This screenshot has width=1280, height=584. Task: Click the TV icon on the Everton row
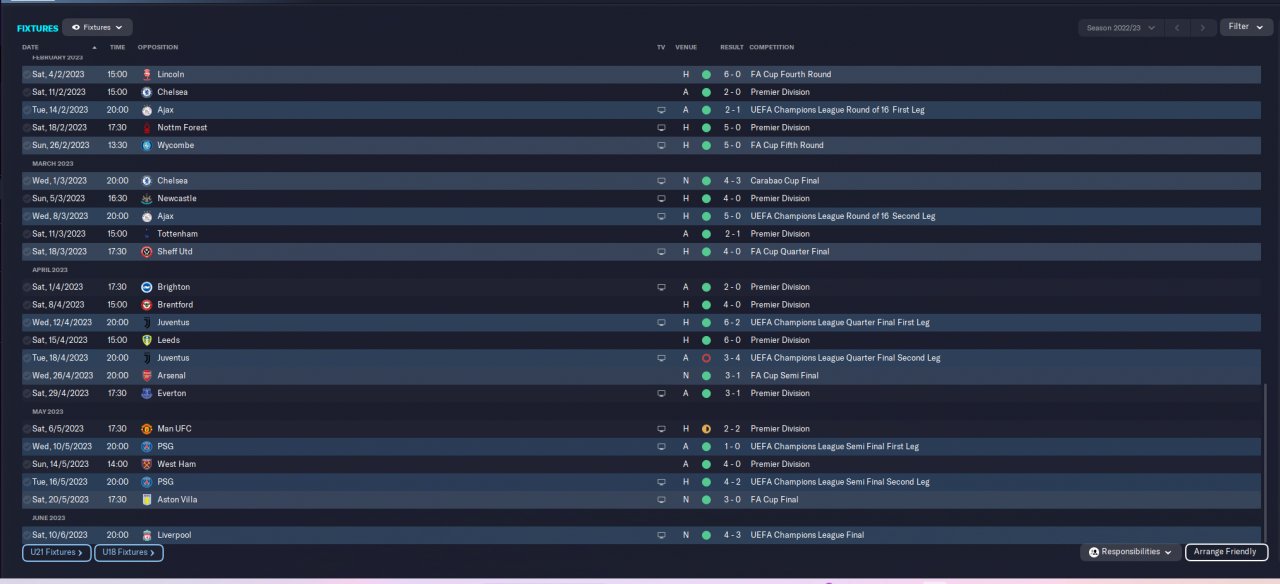coord(661,393)
